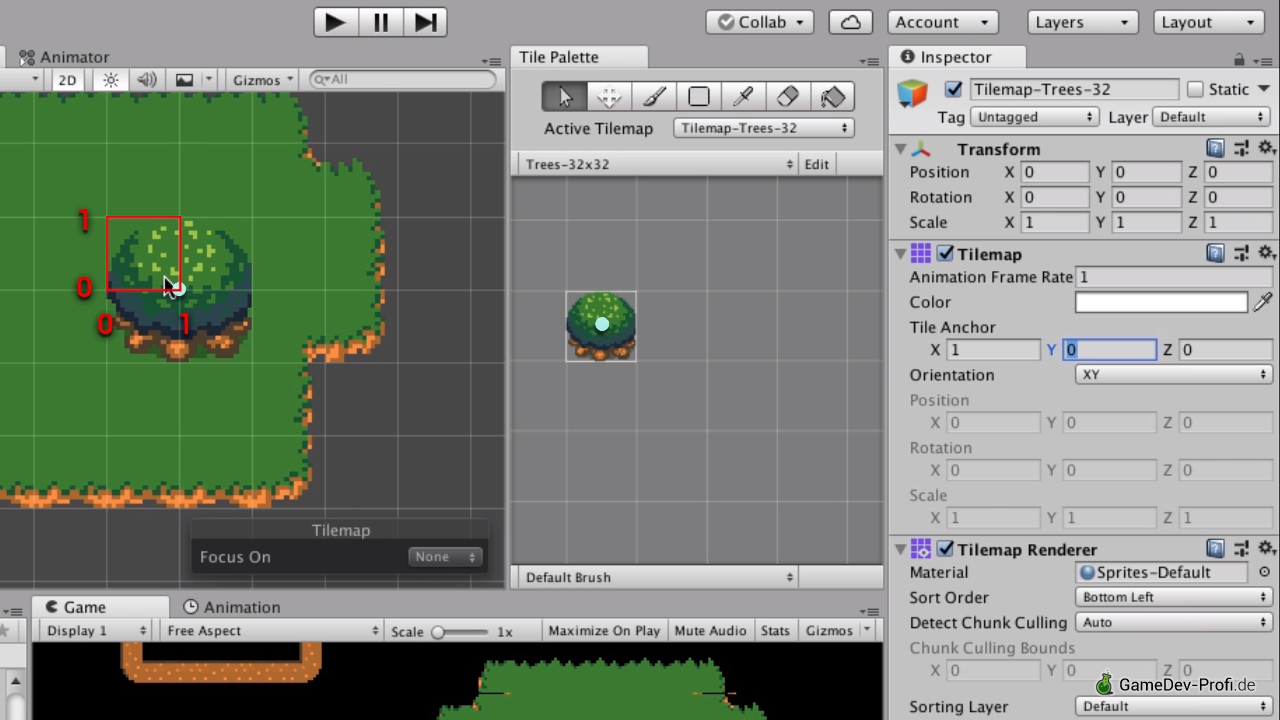Image resolution: width=1280 pixels, height=720 pixels.
Task: Toggle scene lighting sun icon
Action: [111, 80]
